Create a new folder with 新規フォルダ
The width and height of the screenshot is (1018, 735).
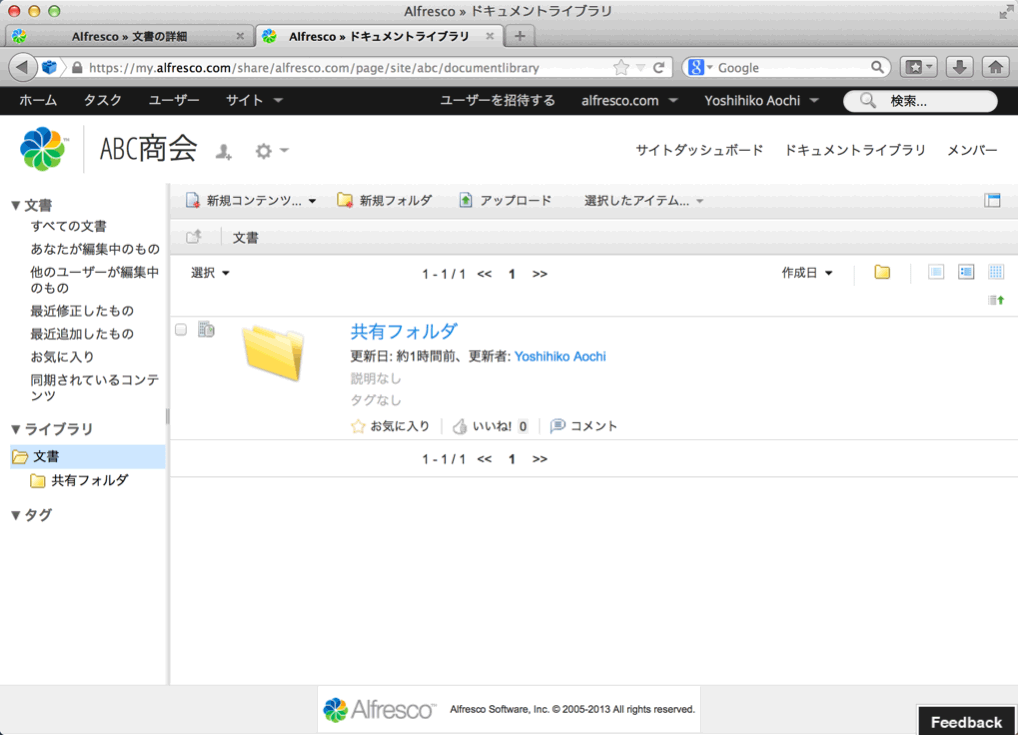(x=384, y=201)
